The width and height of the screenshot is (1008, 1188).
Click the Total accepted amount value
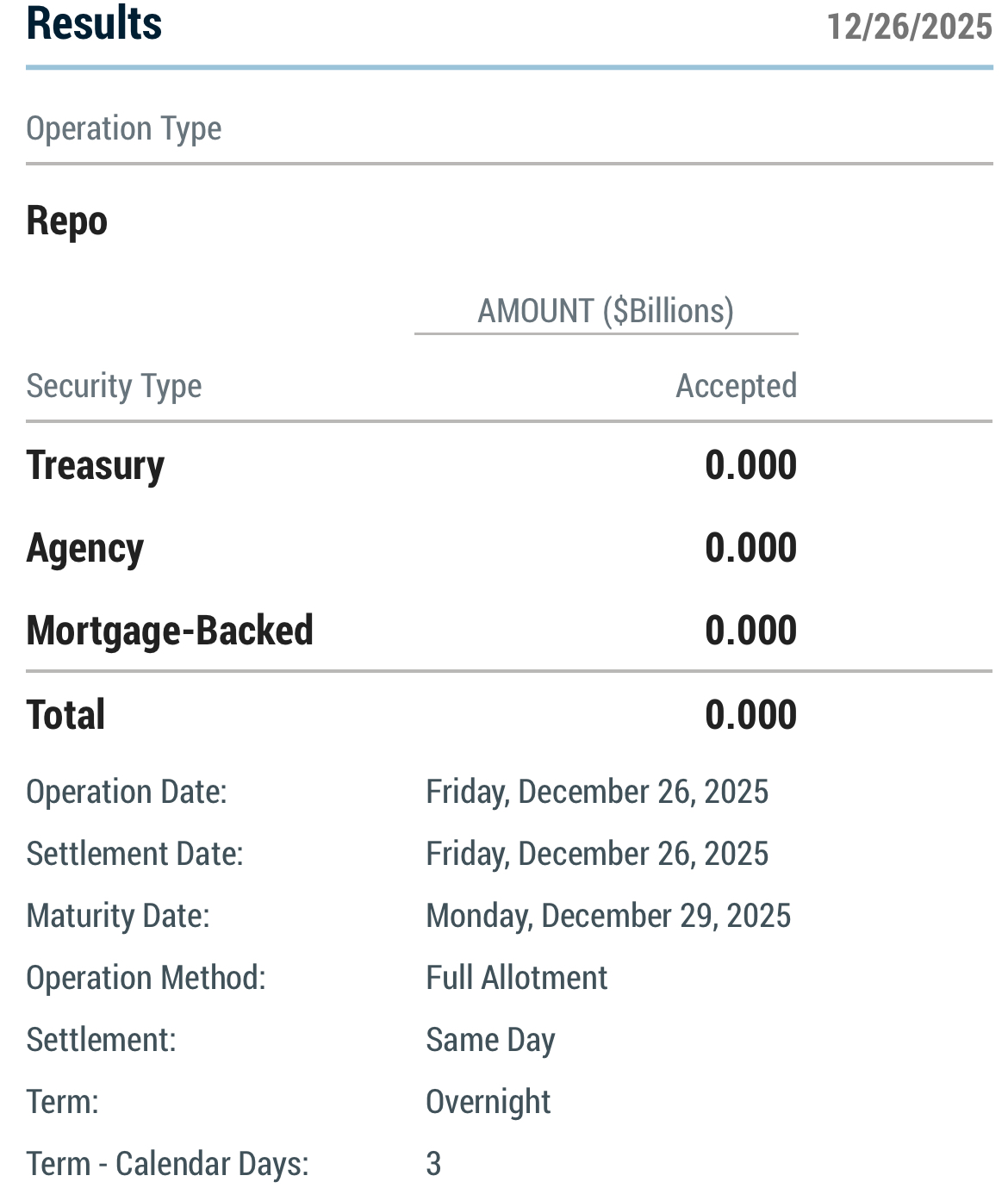(x=750, y=715)
